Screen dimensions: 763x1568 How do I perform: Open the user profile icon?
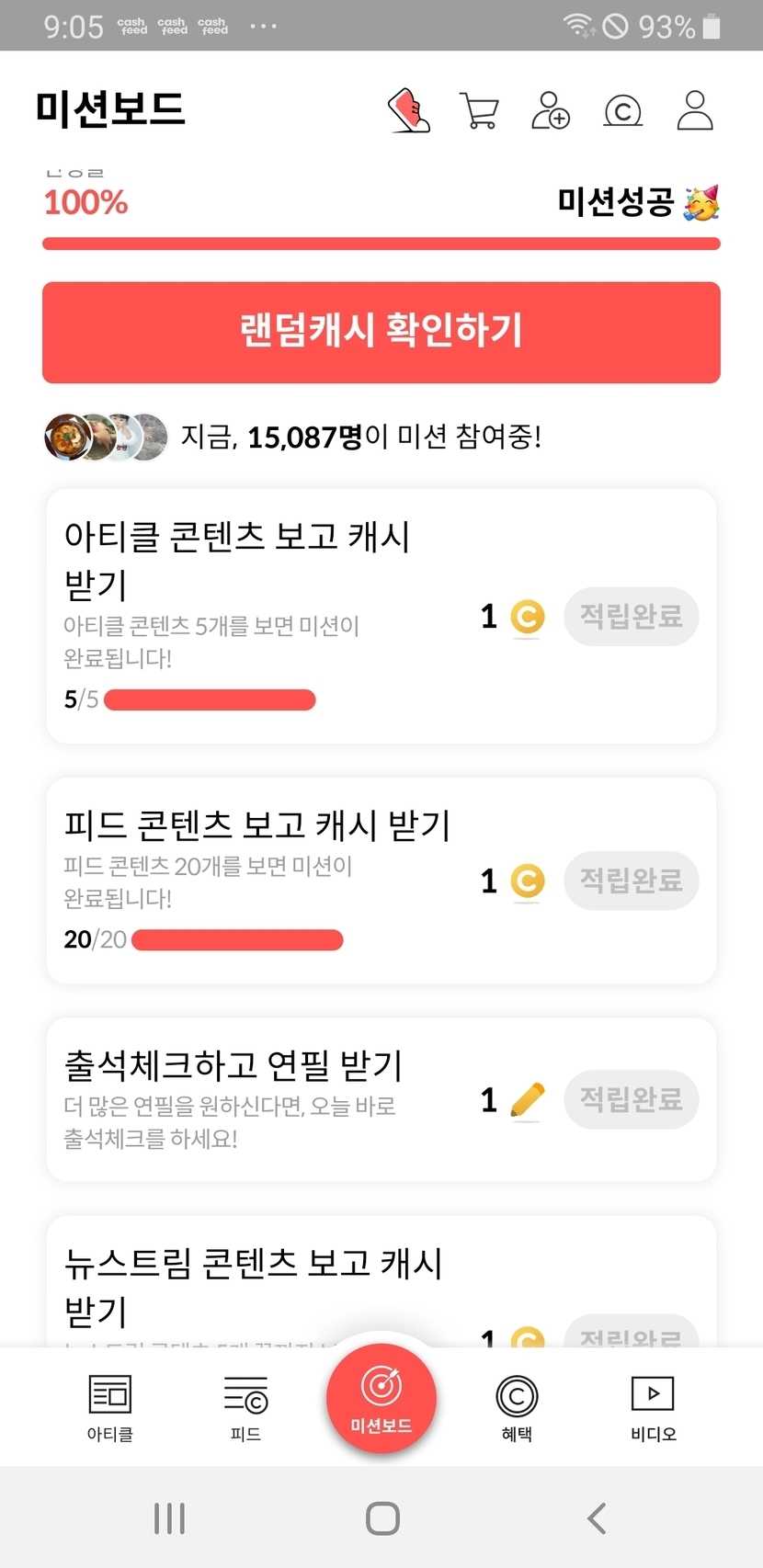pyautogui.click(x=695, y=110)
